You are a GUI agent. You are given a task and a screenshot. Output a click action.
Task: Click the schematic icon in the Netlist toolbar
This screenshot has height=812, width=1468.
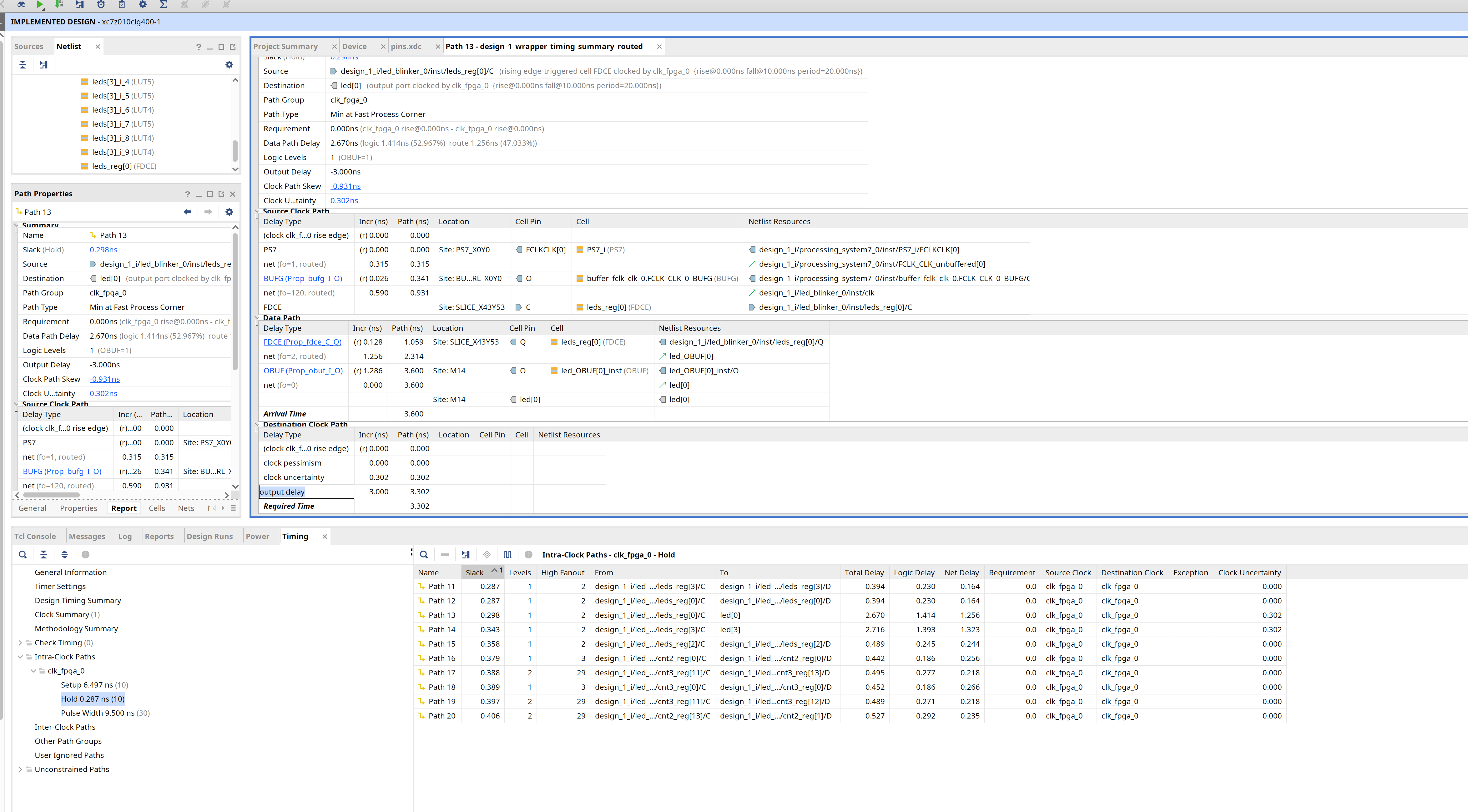[43, 64]
